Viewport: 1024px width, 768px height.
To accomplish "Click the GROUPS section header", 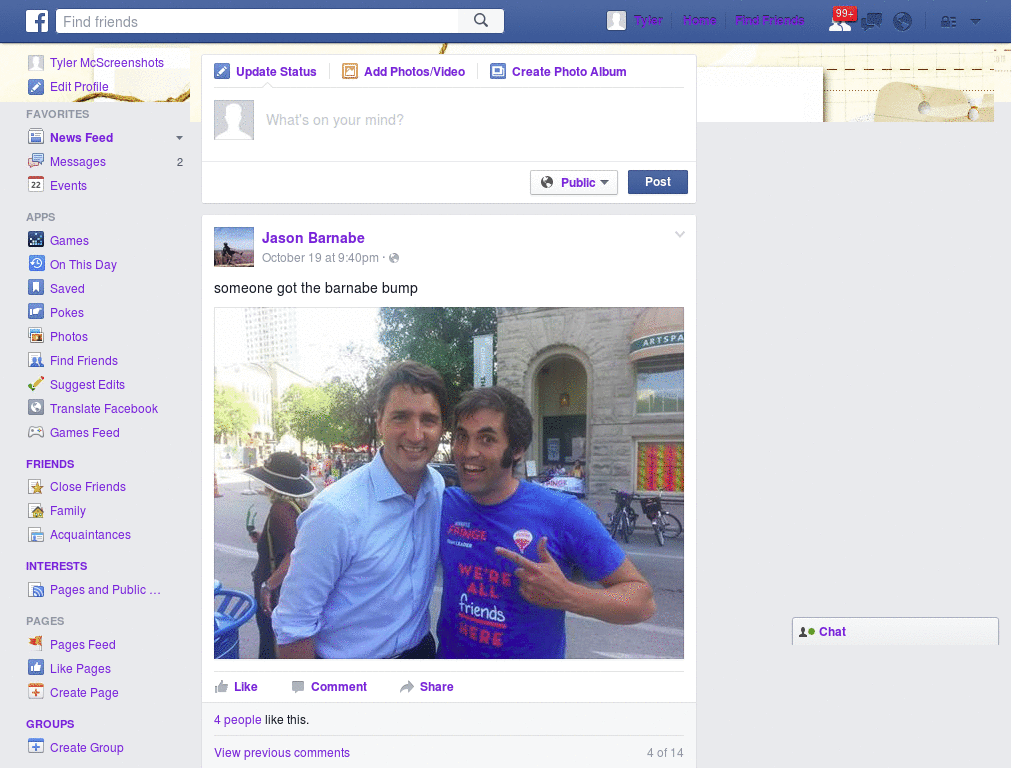I will pos(50,724).
